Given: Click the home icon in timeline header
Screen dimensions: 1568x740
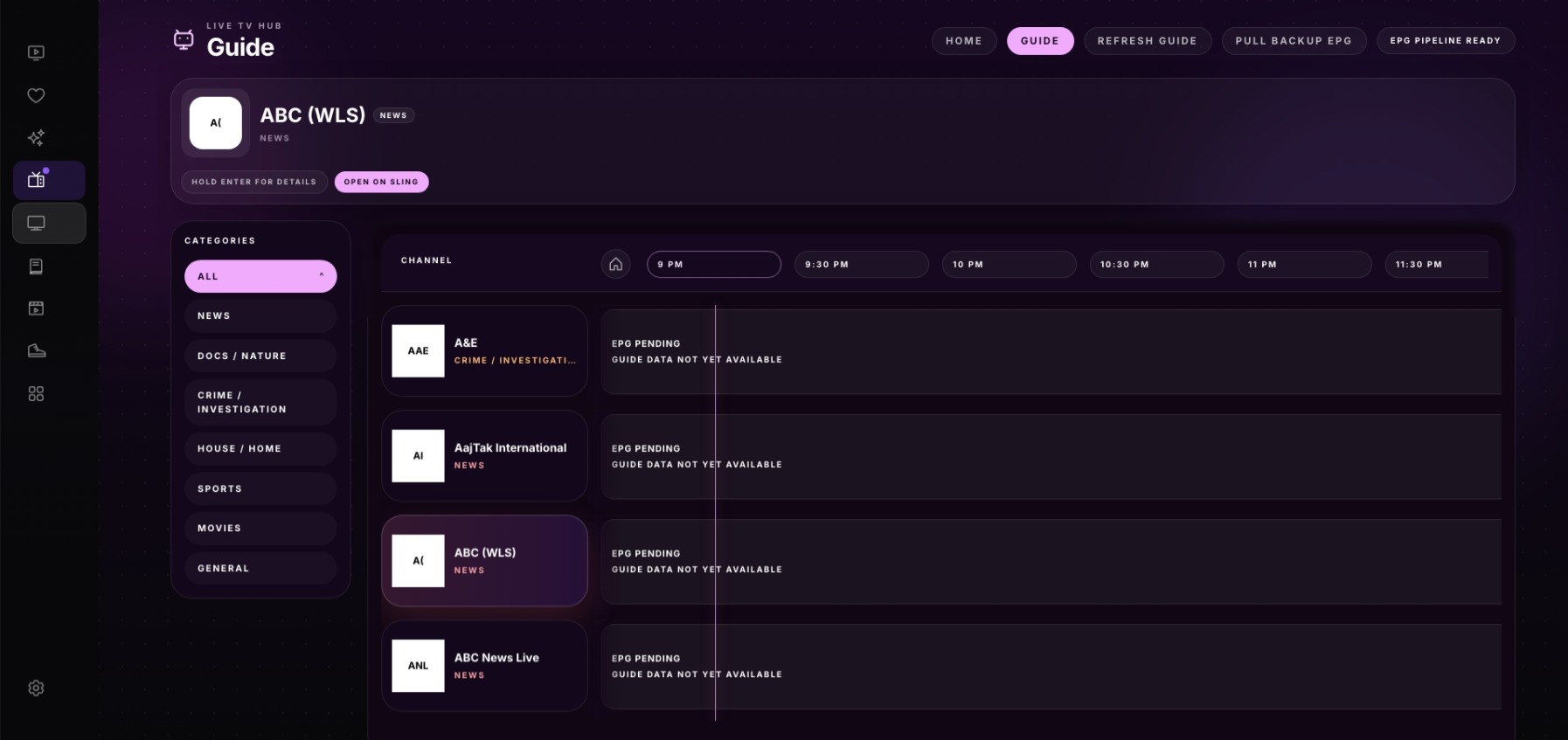Looking at the screenshot, I should coord(615,264).
